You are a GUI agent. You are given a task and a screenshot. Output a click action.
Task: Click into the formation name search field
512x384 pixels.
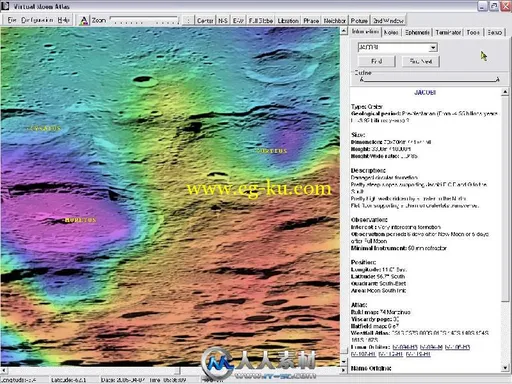pos(393,47)
